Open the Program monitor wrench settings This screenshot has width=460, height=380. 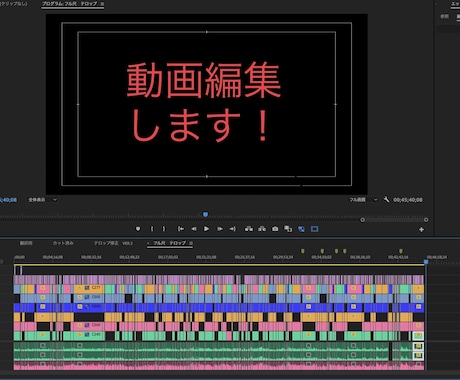(x=386, y=199)
